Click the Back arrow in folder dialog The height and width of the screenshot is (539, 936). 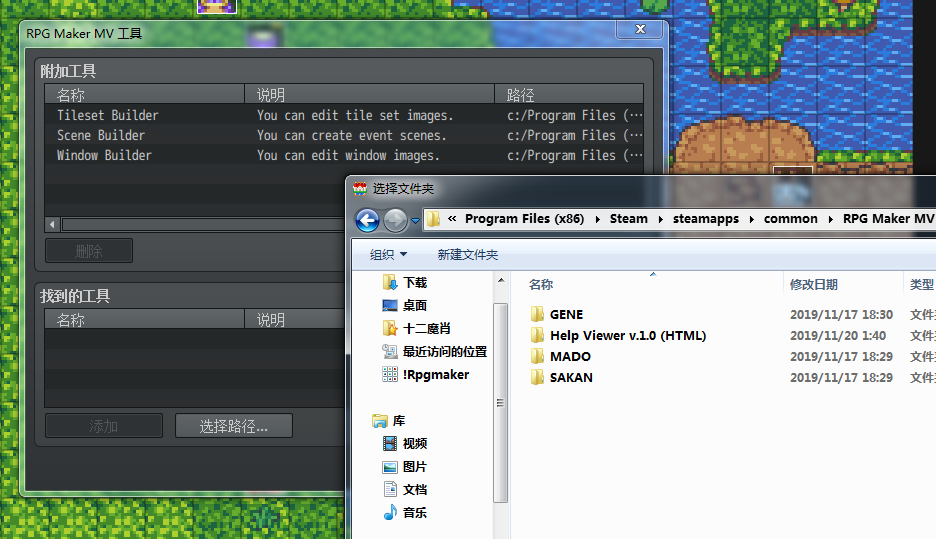[x=367, y=220]
